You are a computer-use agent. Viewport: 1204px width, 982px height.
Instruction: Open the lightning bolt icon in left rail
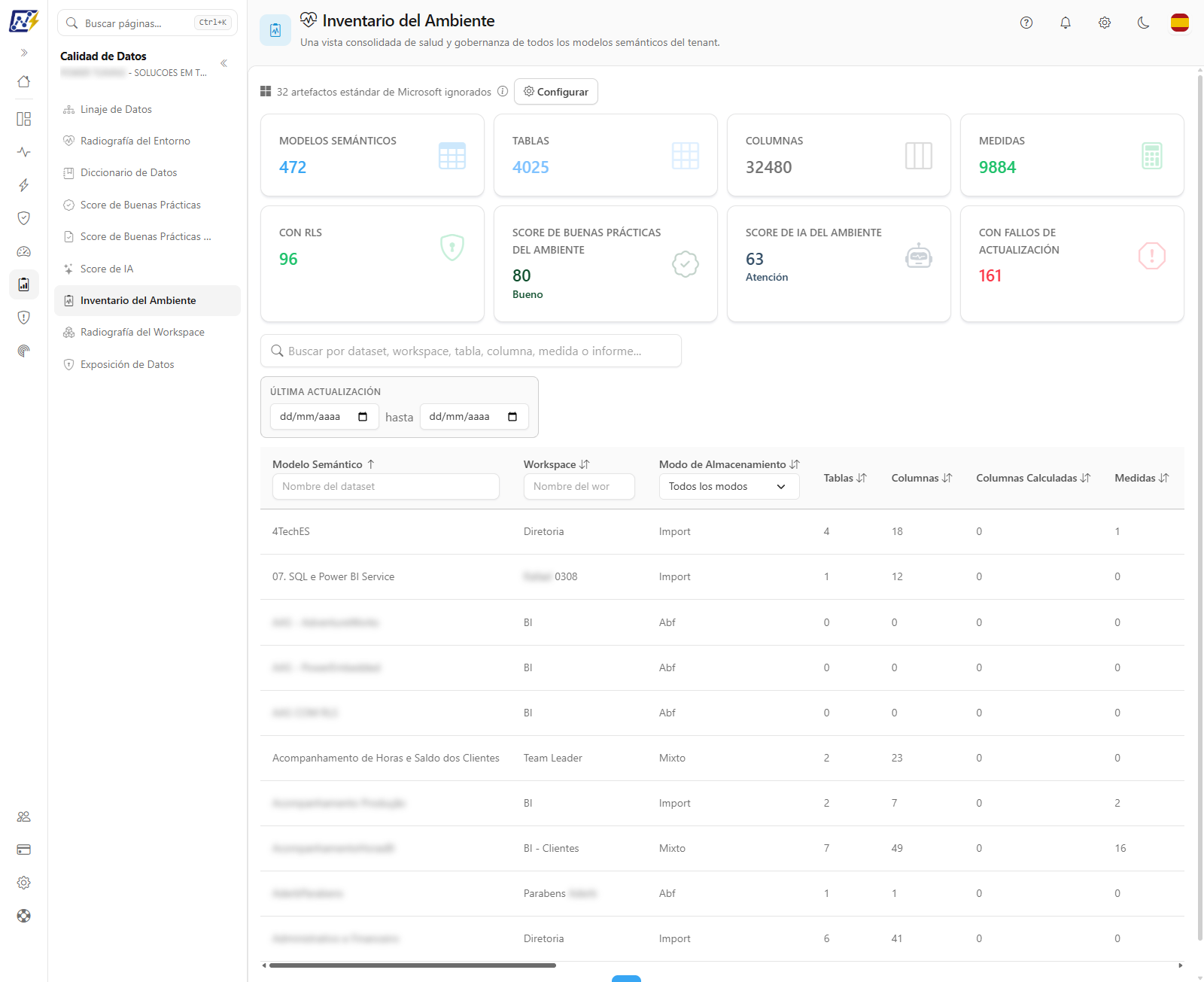pos(24,185)
